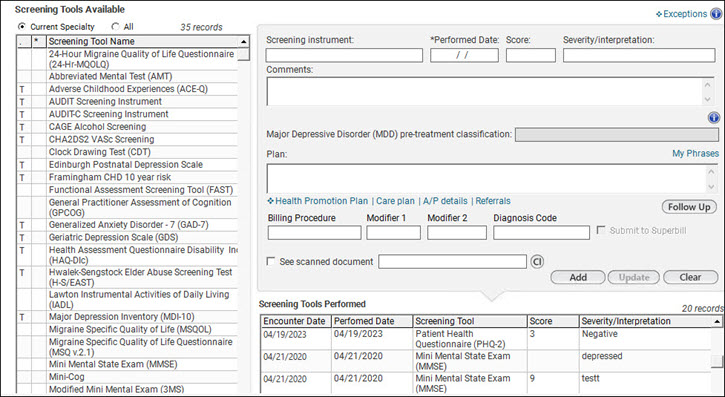
Task: Open the Care plan link
Action: (x=395, y=201)
